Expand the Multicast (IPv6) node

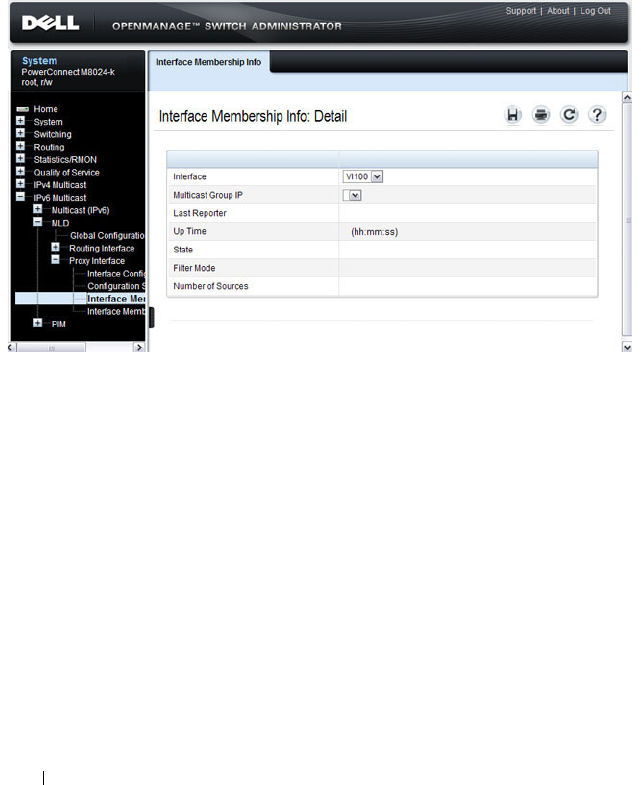point(38,209)
